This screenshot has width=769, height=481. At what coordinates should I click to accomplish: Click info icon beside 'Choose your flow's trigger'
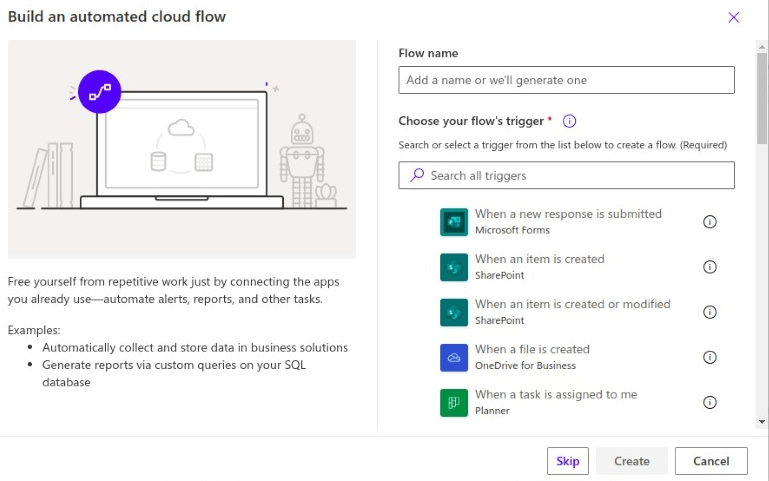[x=570, y=121]
